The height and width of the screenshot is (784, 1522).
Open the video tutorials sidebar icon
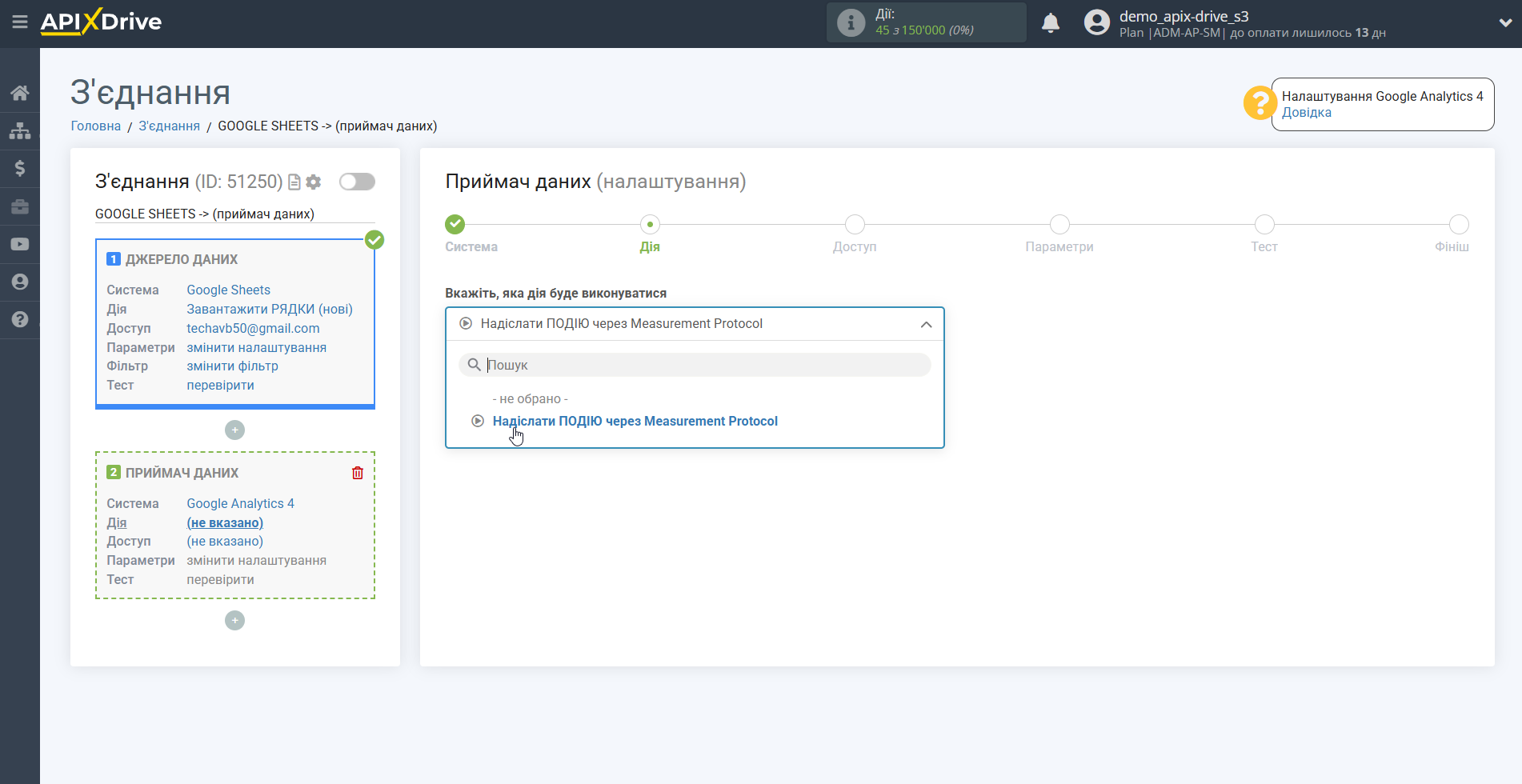pyautogui.click(x=20, y=244)
